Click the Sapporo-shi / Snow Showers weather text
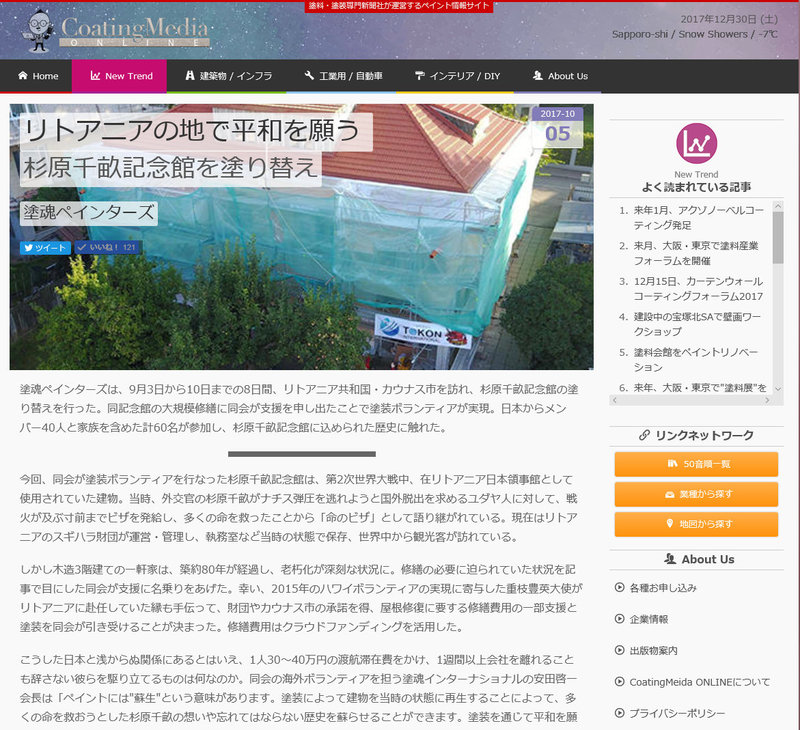This screenshot has height=730, width=800. [x=694, y=34]
